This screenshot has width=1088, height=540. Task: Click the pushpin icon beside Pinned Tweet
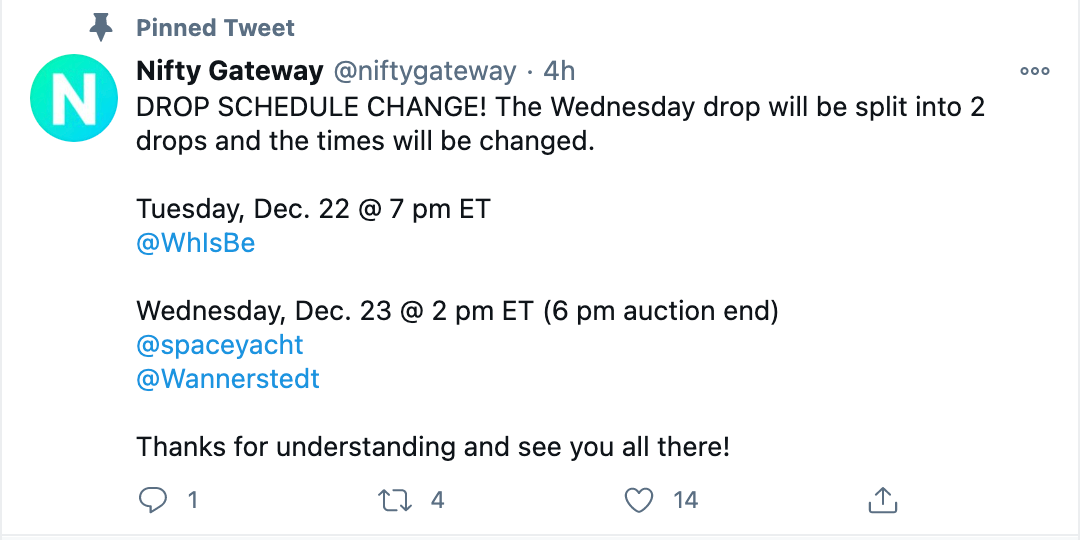click(x=101, y=27)
